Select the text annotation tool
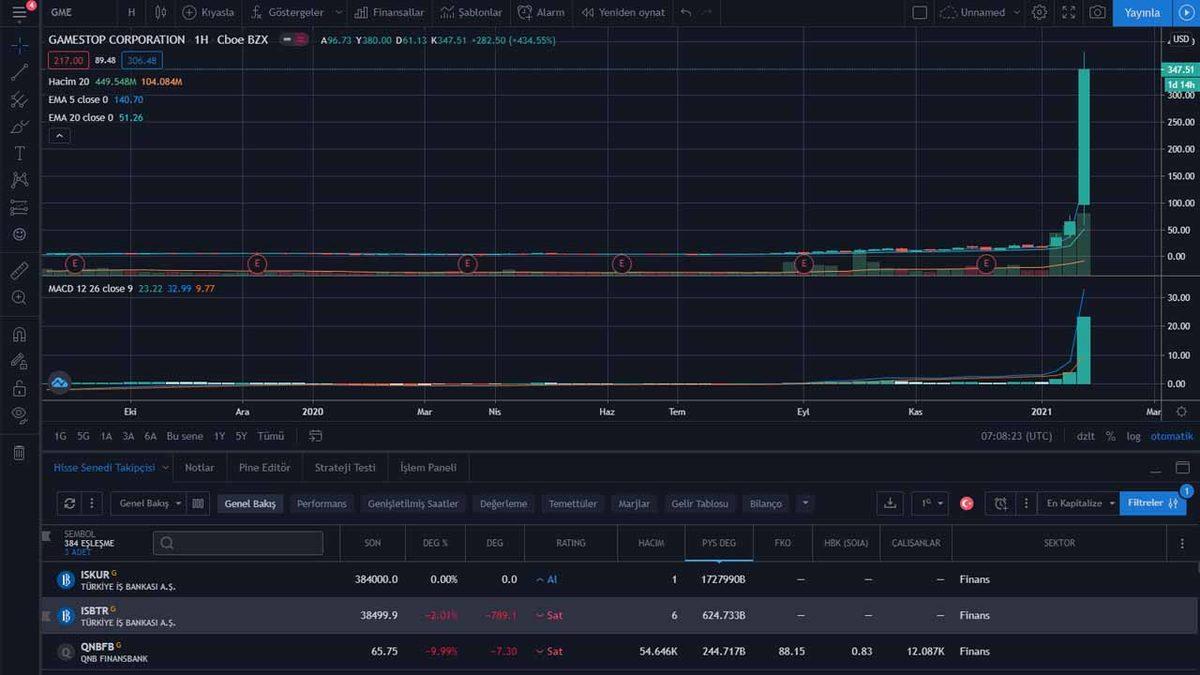Screen dimensions: 1200x675 [20, 152]
